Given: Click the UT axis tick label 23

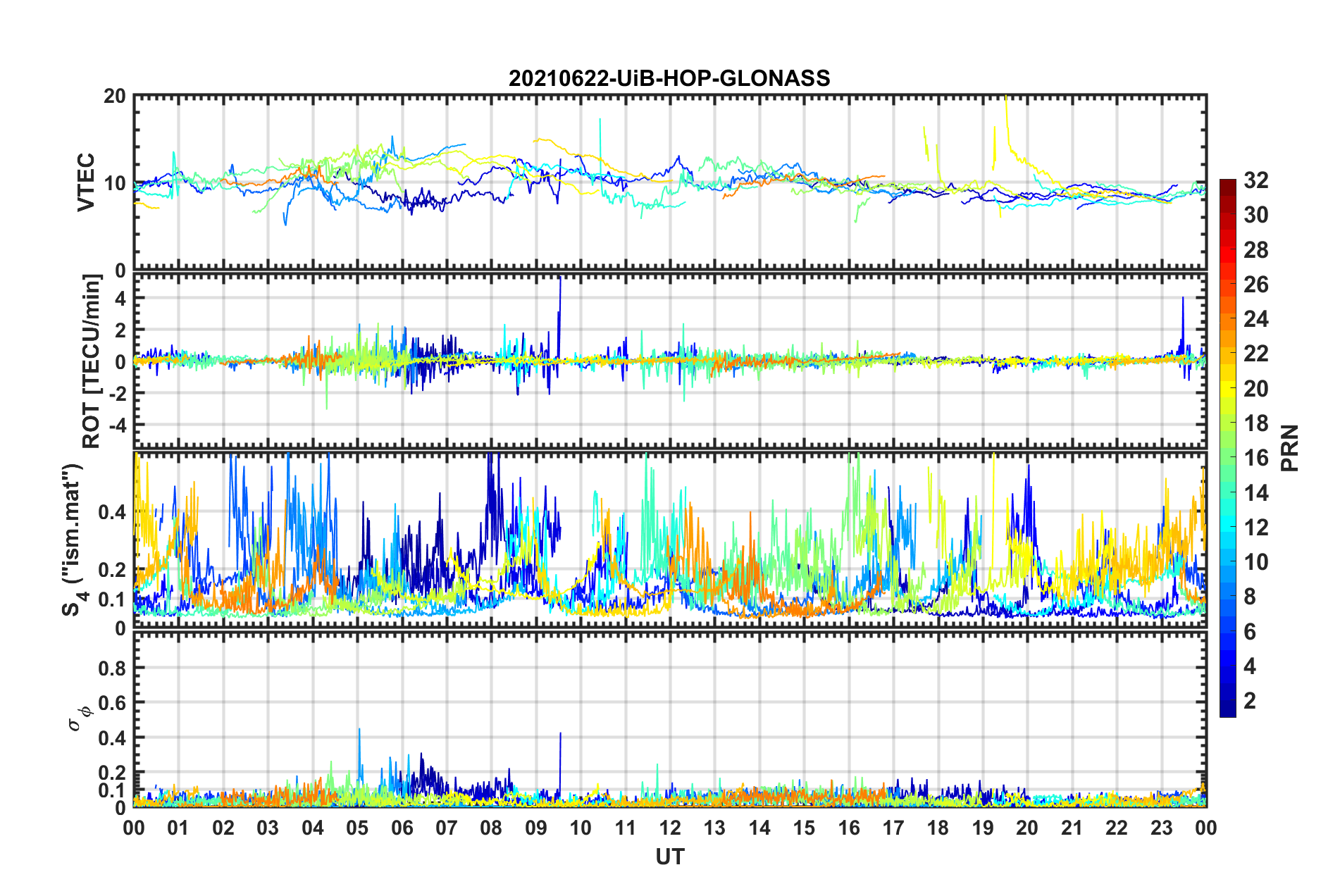Looking at the screenshot, I should 1162,828.
